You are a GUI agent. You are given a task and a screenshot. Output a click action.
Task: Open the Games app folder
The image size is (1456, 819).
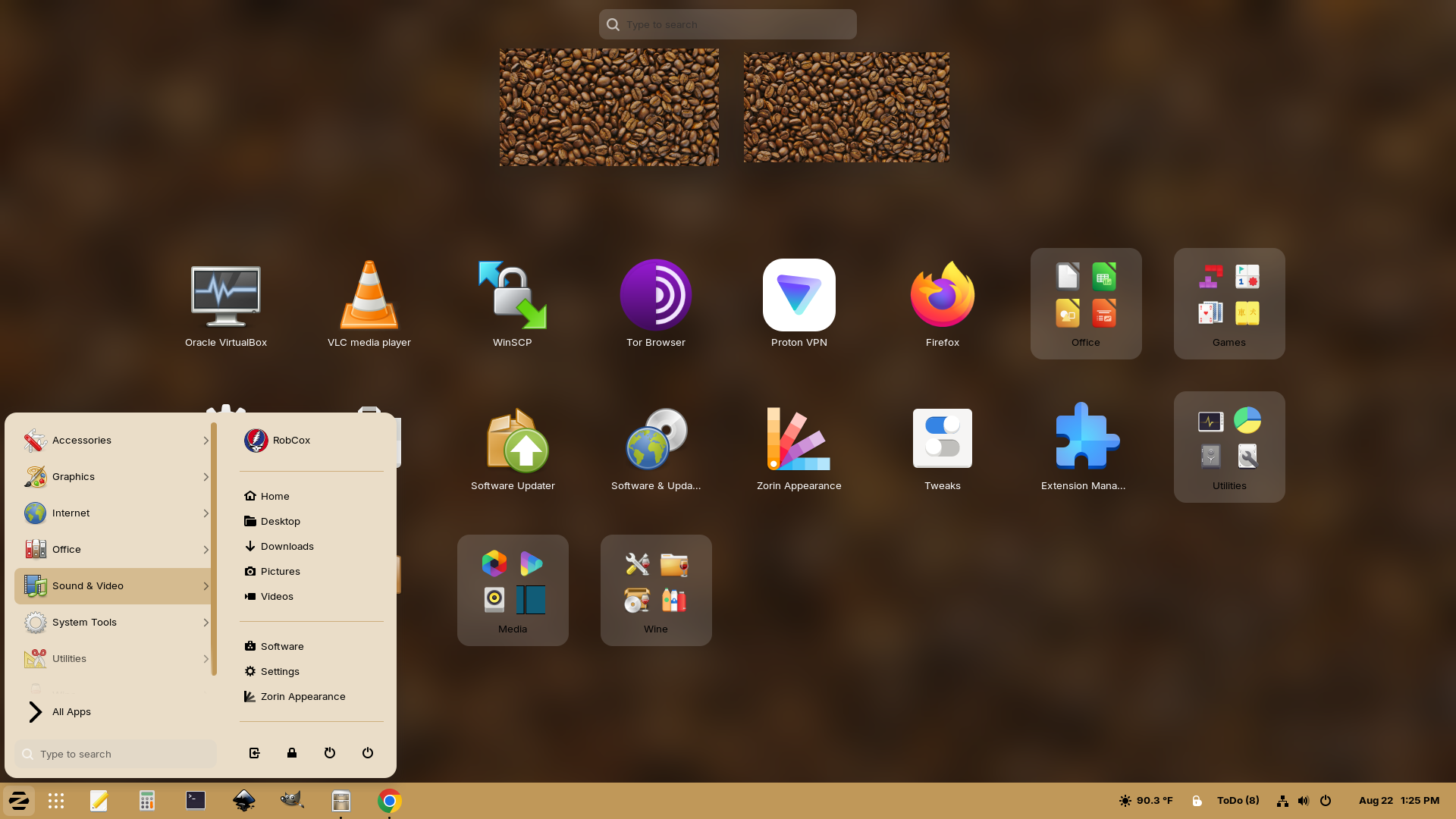point(1228,303)
